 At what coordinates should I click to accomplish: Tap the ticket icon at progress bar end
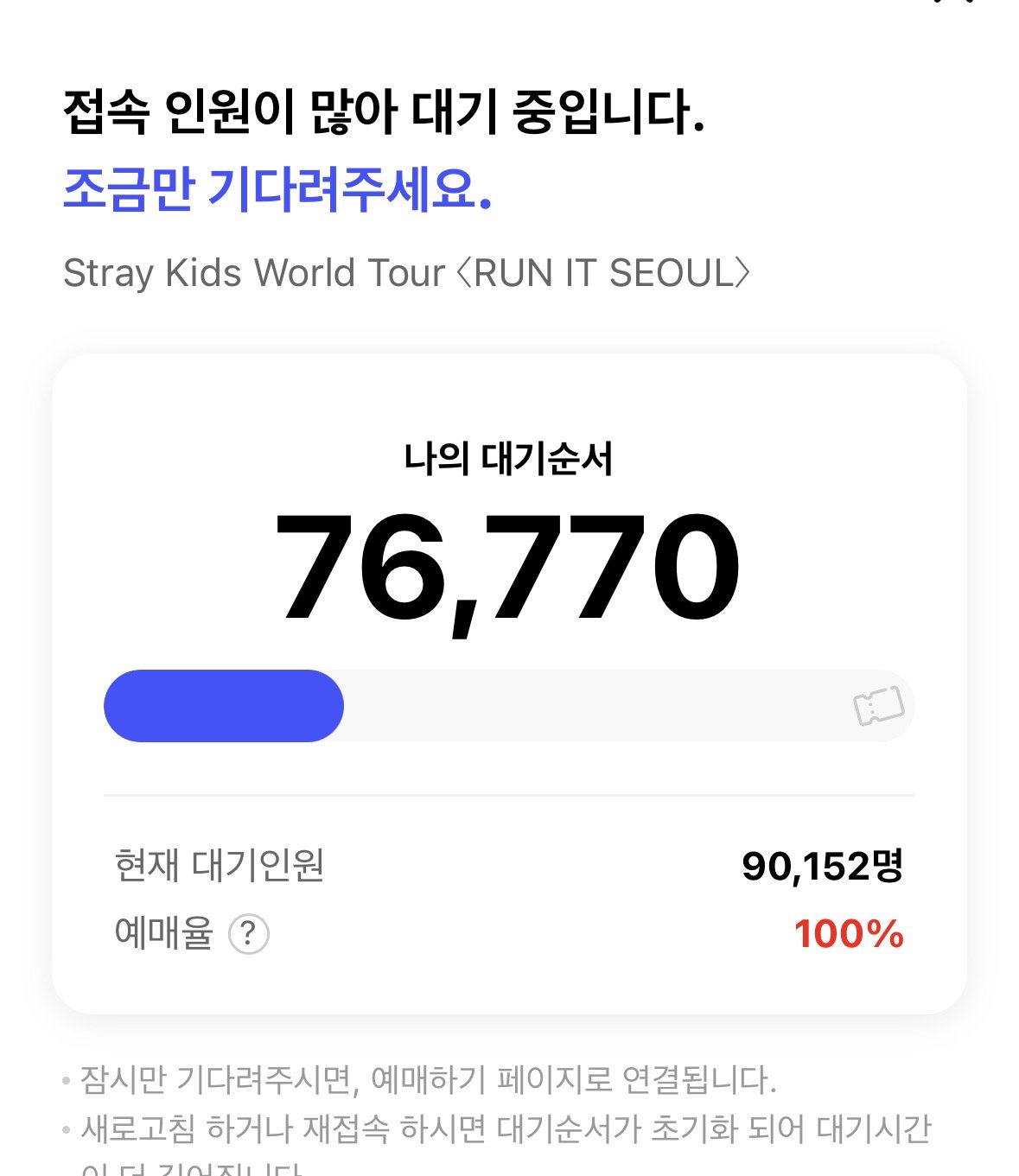[x=878, y=706]
